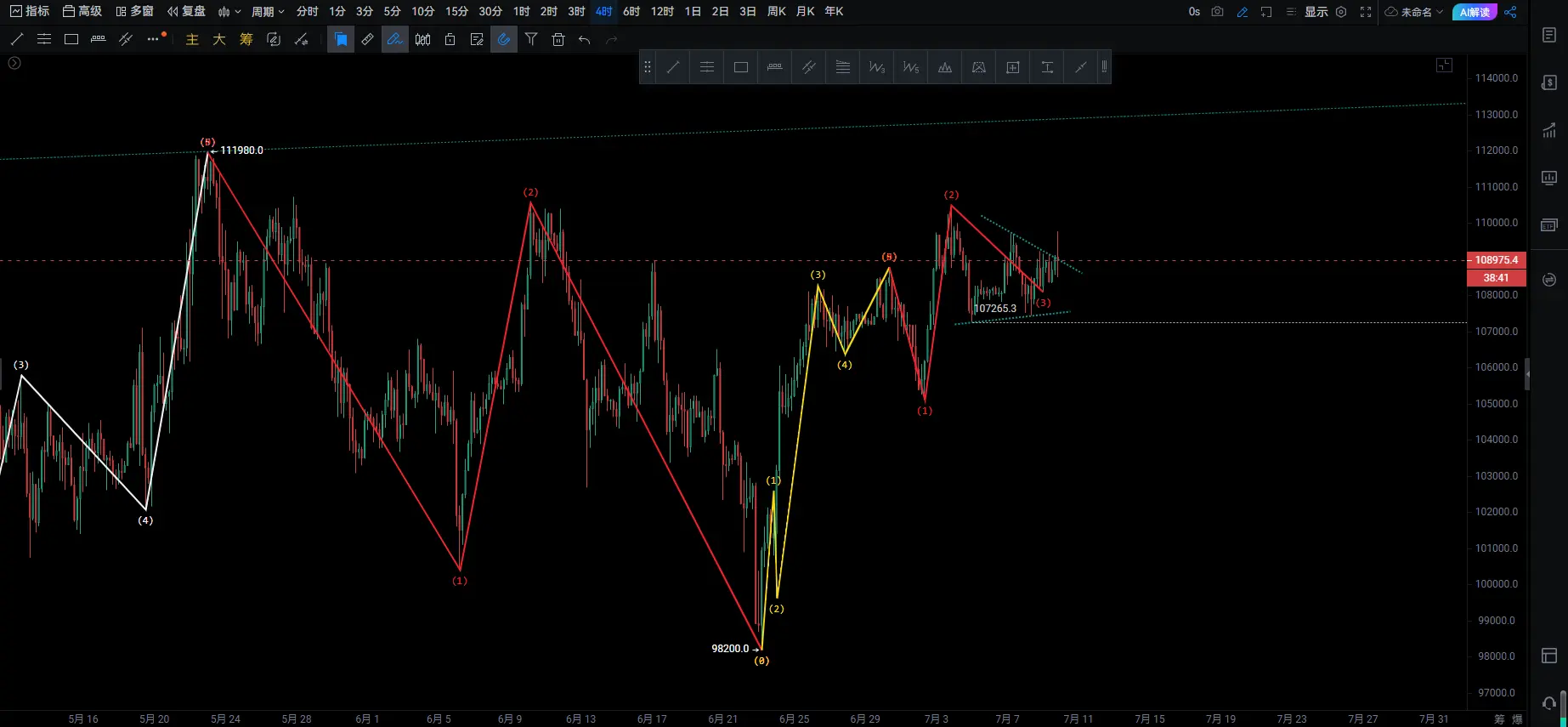Toggle the blue bookmark flag tool
Screen dimensions: 1568x727
pyautogui.click(x=341, y=39)
